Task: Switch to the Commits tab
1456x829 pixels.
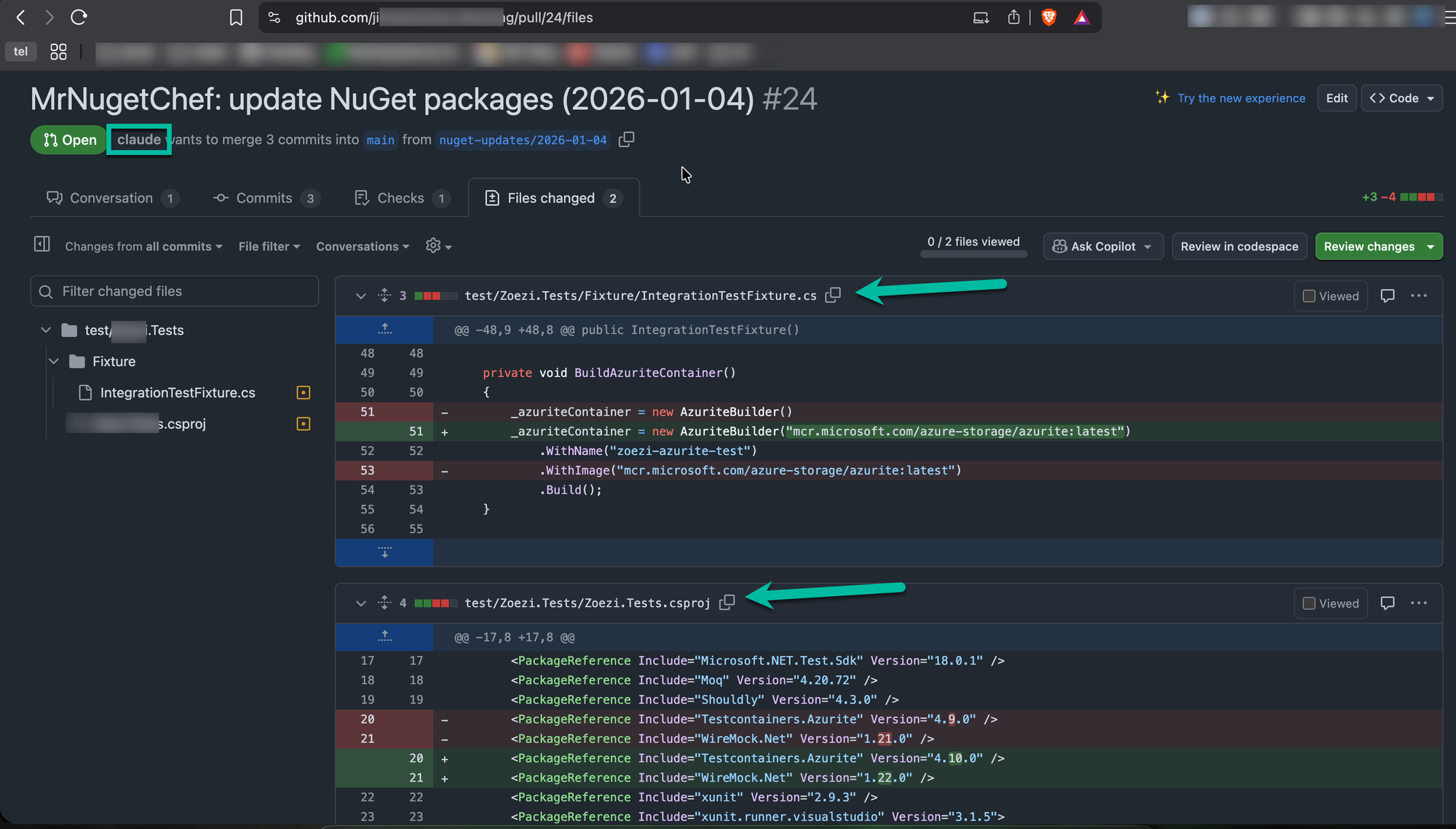Action: pyautogui.click(x=264, y=198)
